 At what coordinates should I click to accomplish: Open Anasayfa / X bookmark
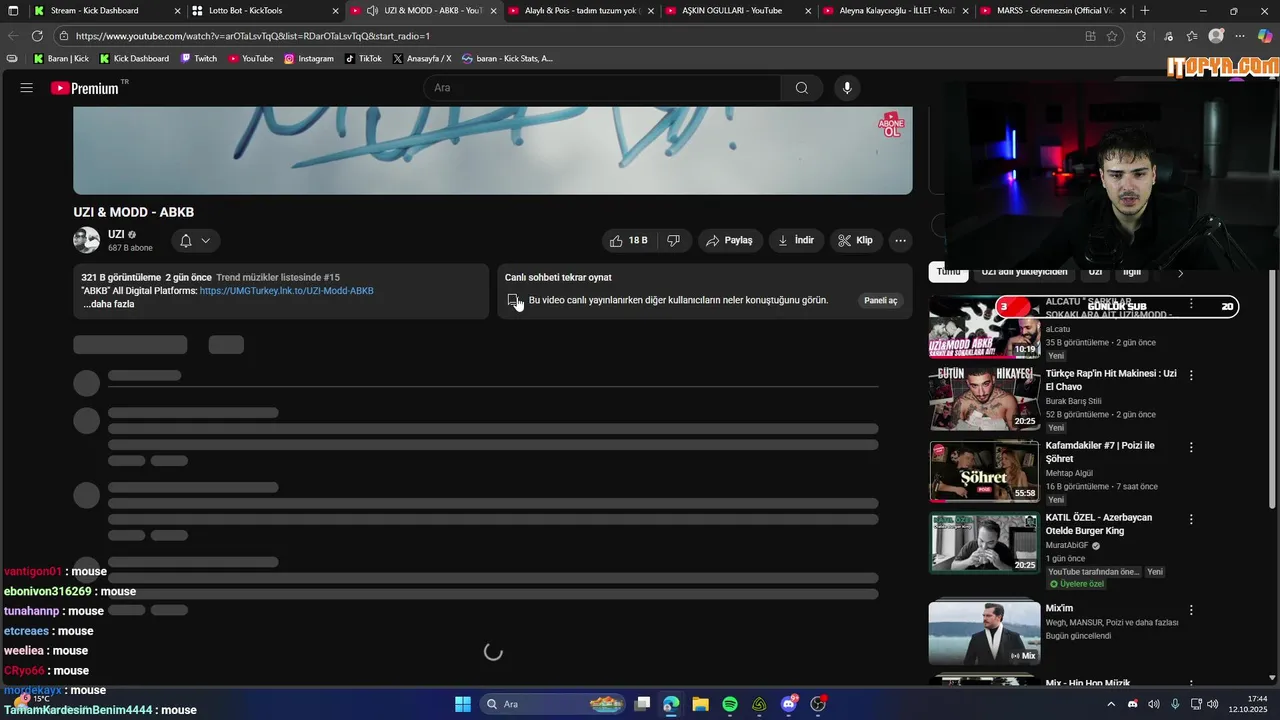pyautogui.click(x=422, y=59)
